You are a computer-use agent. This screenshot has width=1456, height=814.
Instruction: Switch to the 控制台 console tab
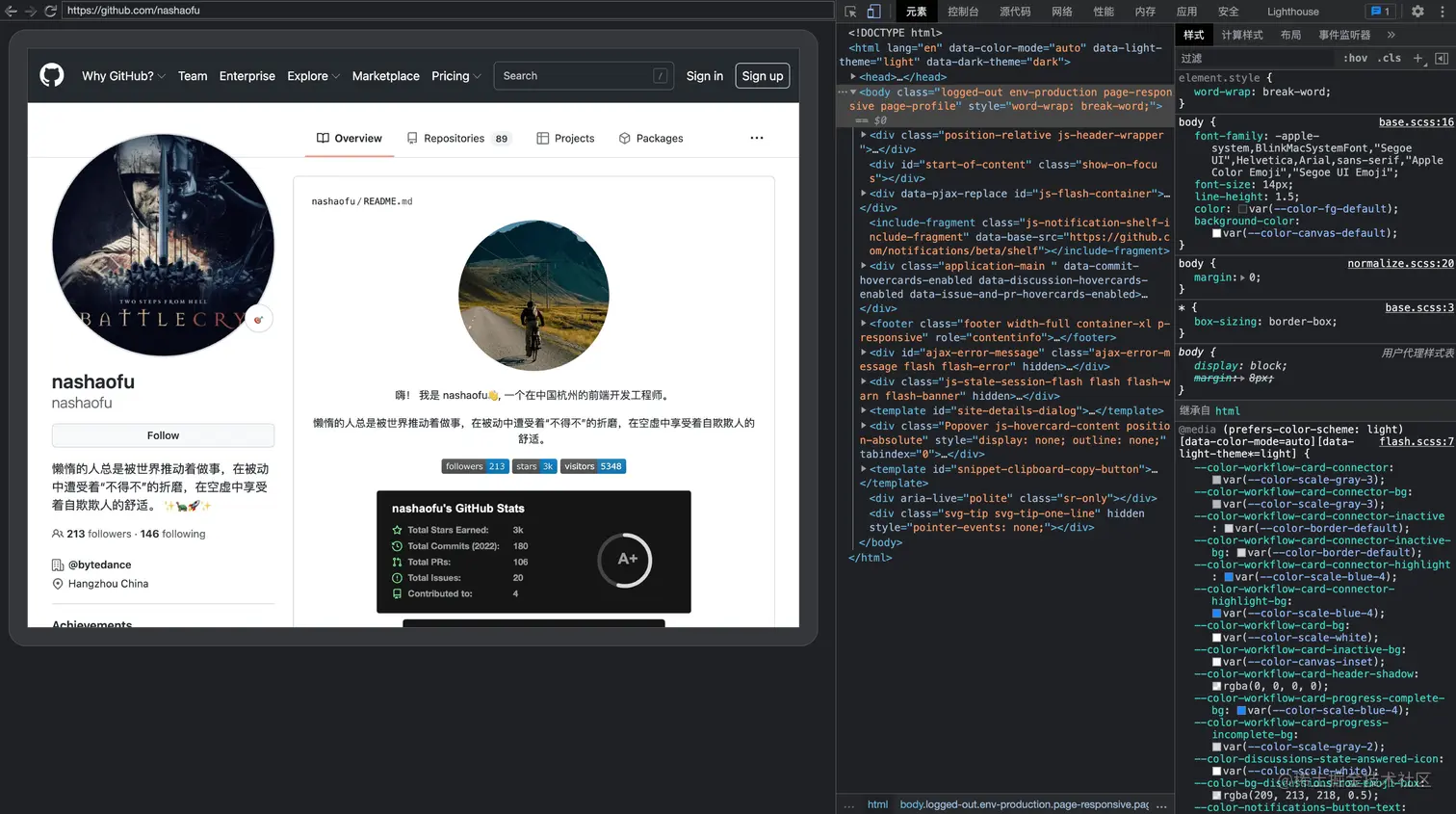963,12
